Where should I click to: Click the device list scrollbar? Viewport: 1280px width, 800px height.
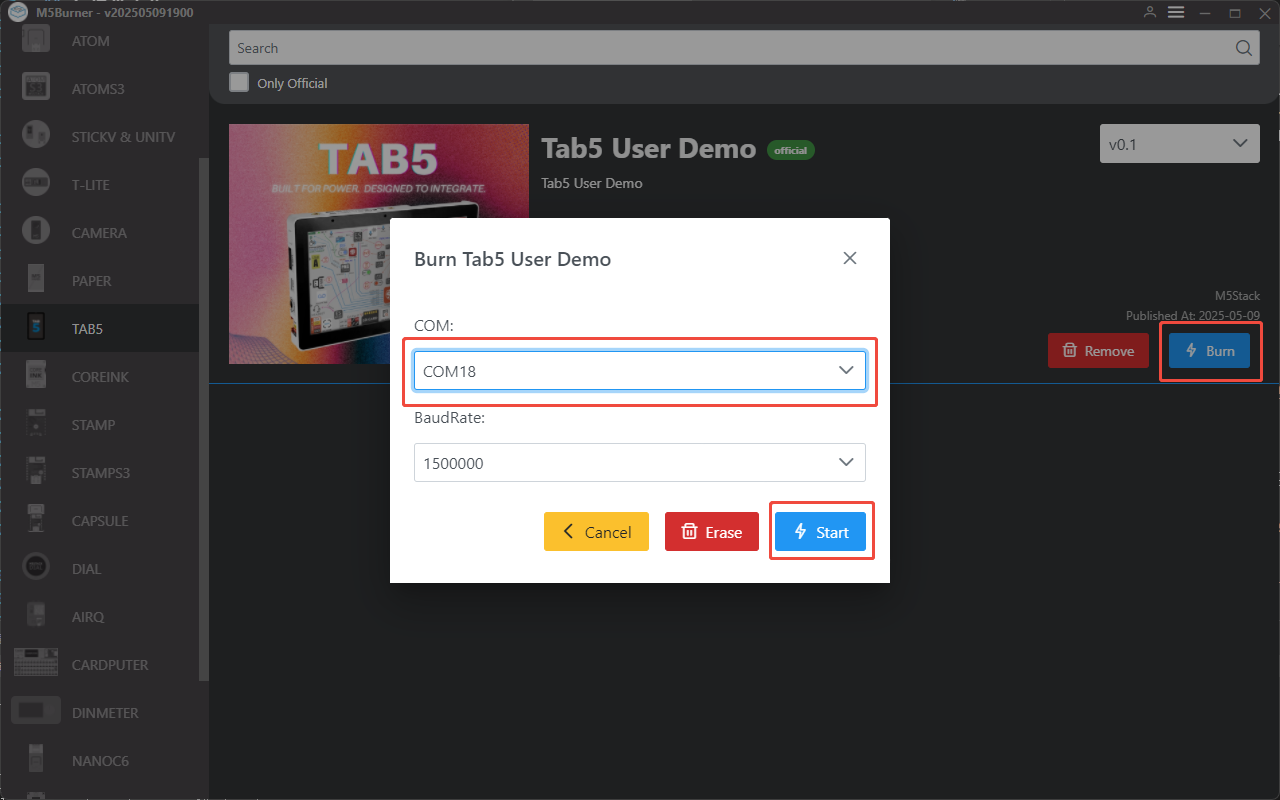[204, 420]
